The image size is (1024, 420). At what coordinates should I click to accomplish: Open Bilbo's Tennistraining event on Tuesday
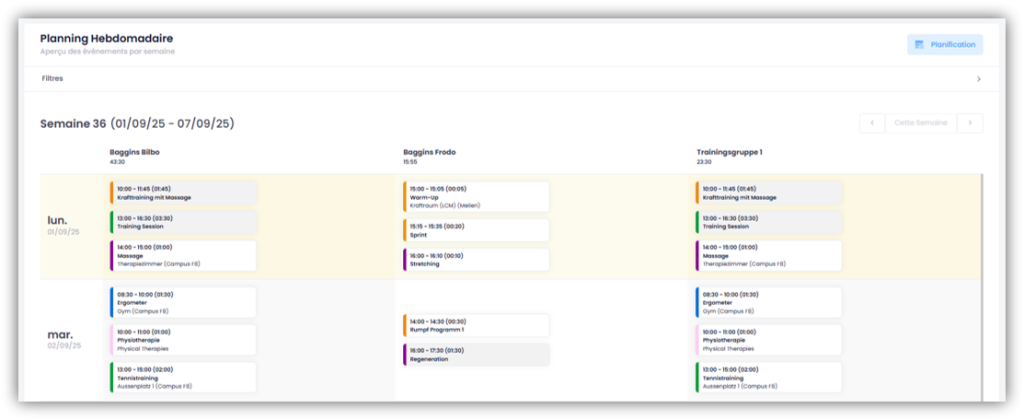click(182, 377)
